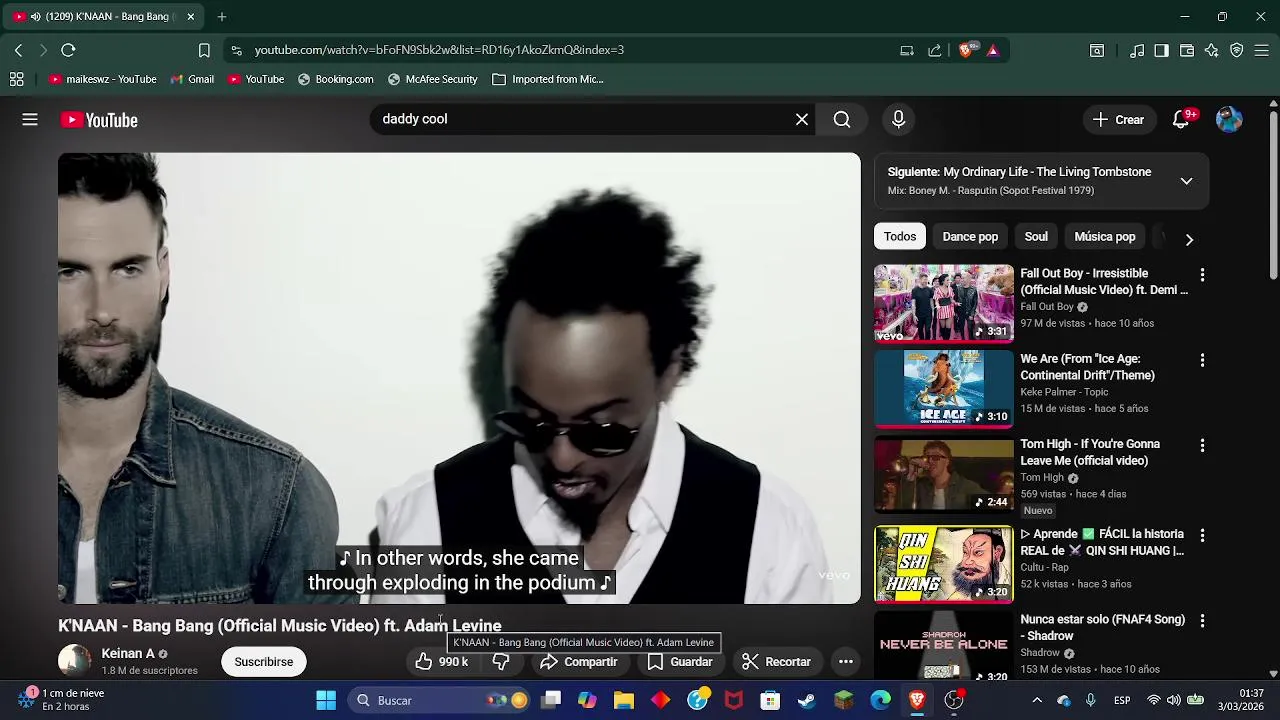Click the address bar URL
This screenshot has width=1280, height=720.
[x=439, y=50]
